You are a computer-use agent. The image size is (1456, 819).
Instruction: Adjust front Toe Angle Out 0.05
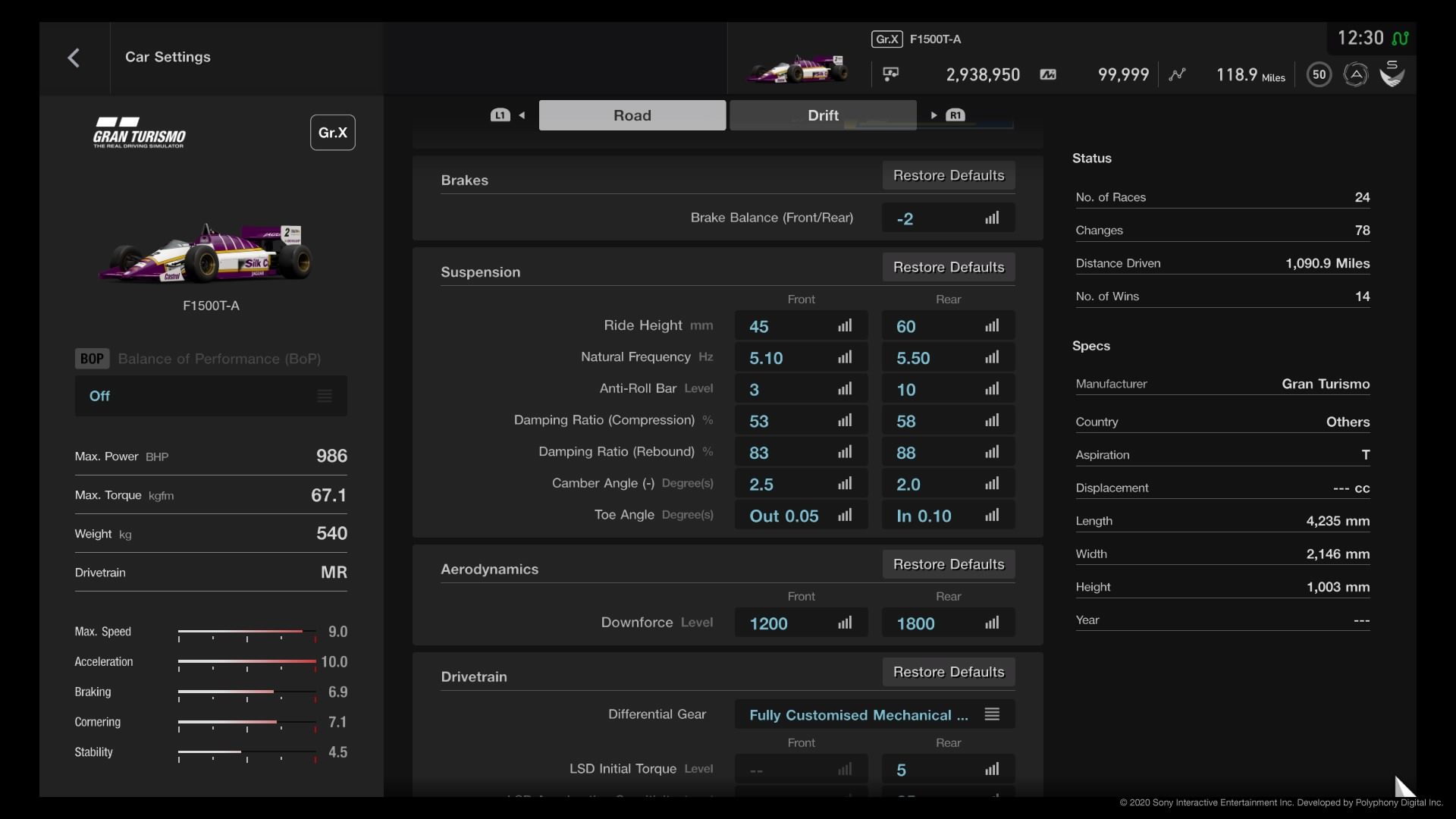point(801,516)
